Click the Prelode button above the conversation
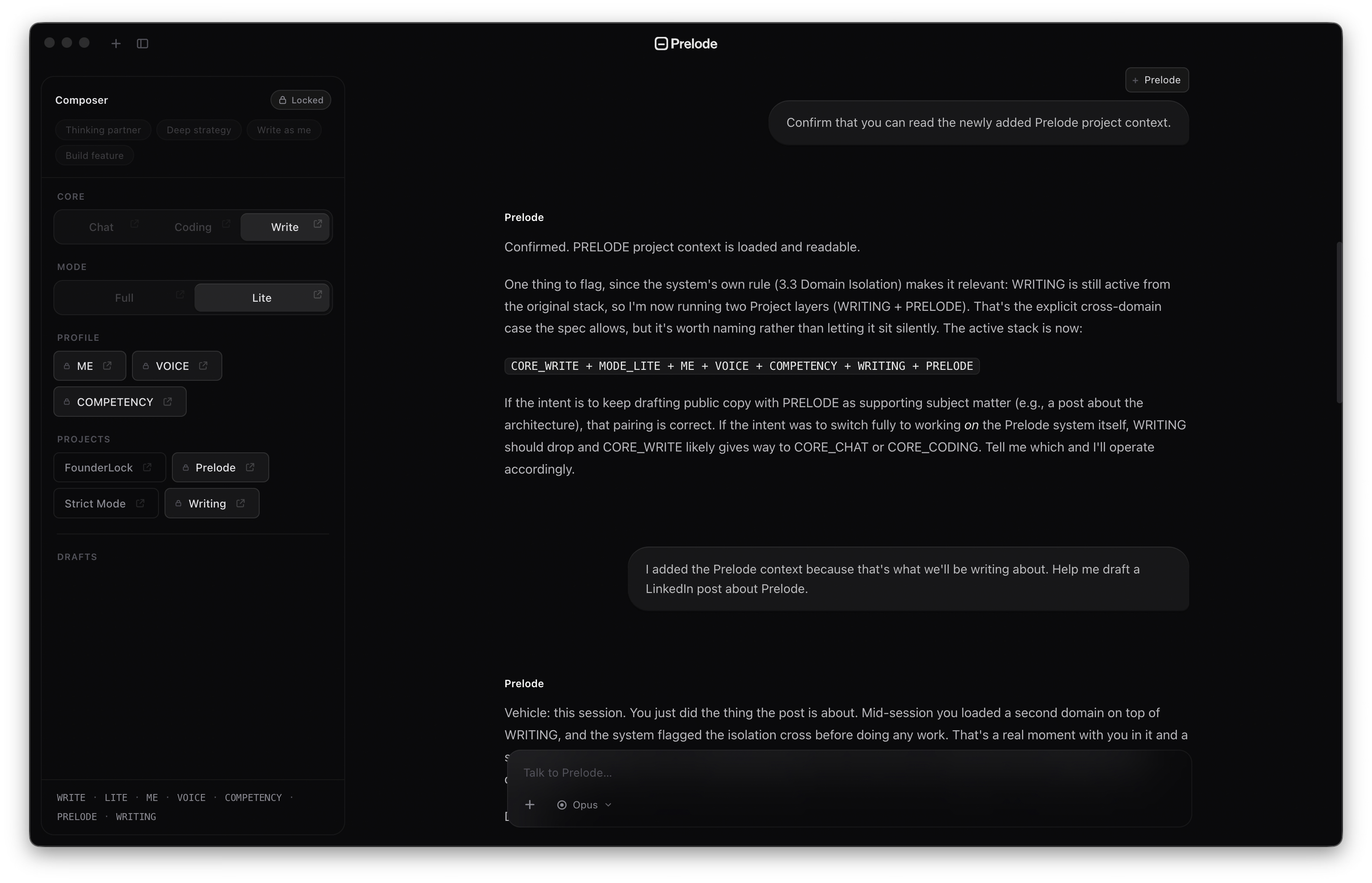Image resolution: width=1372 pixels, height=883 pixels. (x=1156, y=80)
